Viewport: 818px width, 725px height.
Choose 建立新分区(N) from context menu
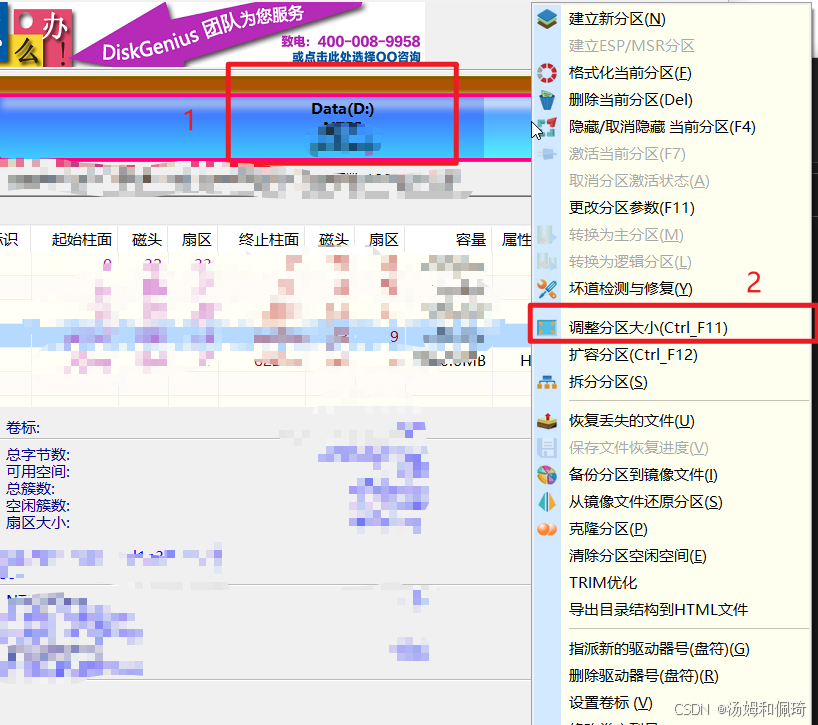click(617, 19)
